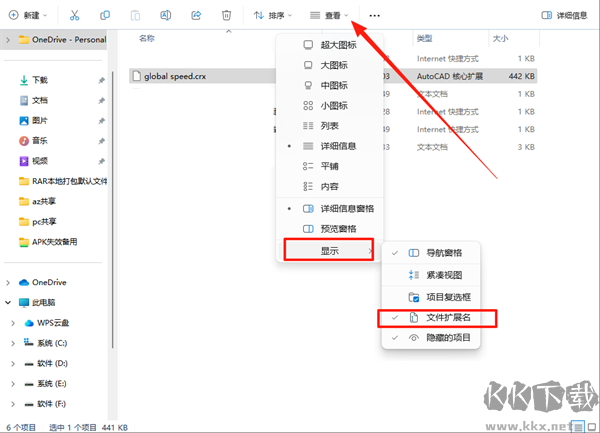
Task: Select the 软件 (D:) drive
Action: click(46, 363)
